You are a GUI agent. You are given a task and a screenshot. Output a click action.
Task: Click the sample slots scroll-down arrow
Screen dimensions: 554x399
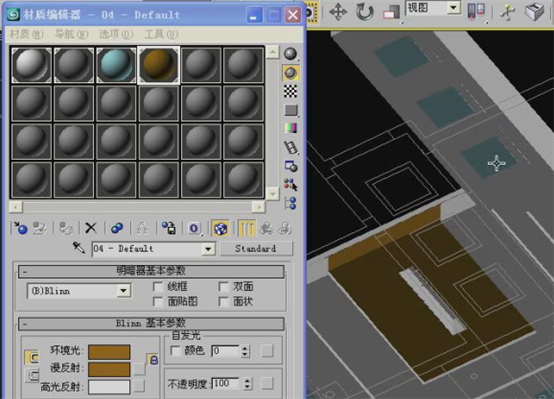272,194
